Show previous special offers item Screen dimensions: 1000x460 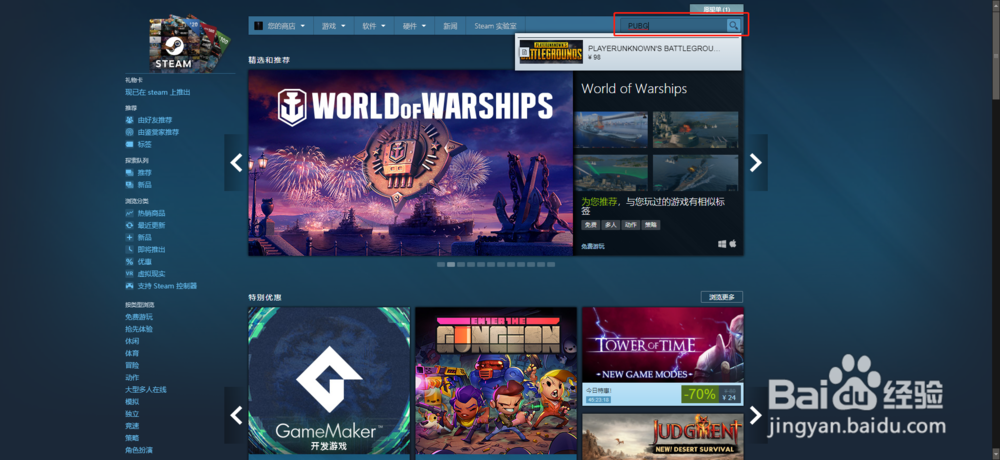(x=236, y=415)
